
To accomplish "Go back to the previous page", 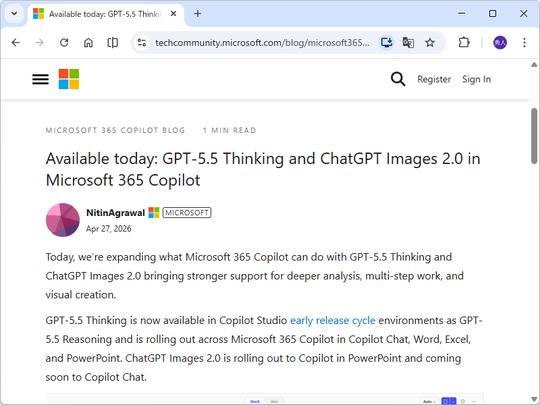I will point(15,43).
